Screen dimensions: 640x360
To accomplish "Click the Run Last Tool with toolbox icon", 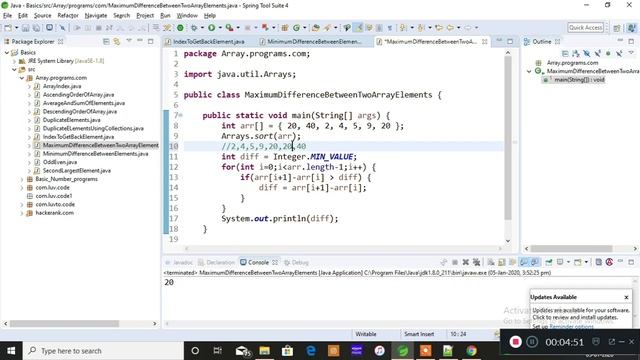I will (229, 28).
